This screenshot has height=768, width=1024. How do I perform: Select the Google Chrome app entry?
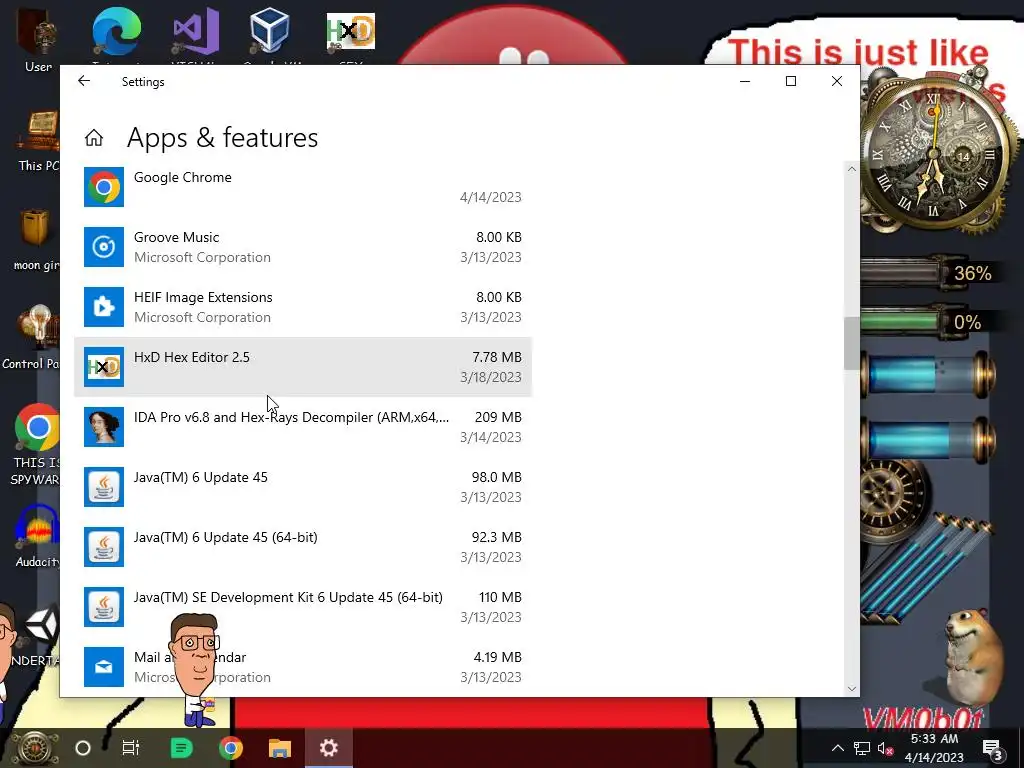(303, 187)
